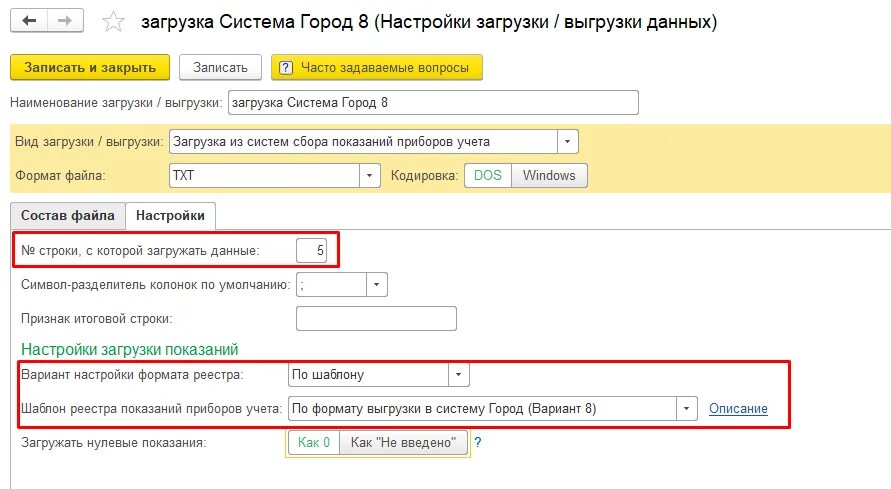
Task: Open Часто задаваемые вопросы
Action: coord(377,67)
